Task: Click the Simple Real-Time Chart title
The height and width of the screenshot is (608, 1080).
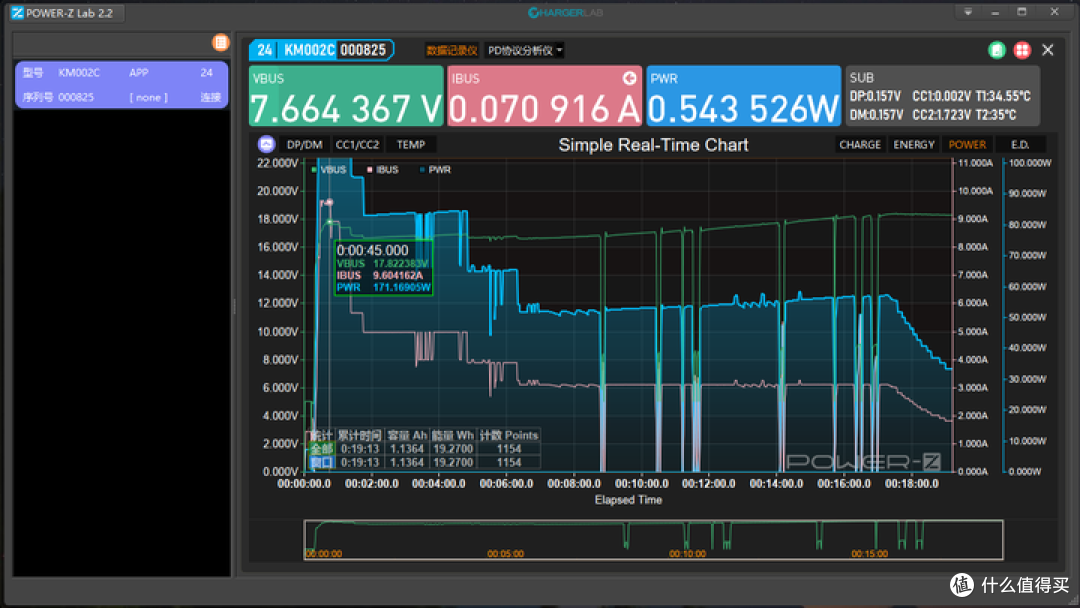Action: point(653,145)
